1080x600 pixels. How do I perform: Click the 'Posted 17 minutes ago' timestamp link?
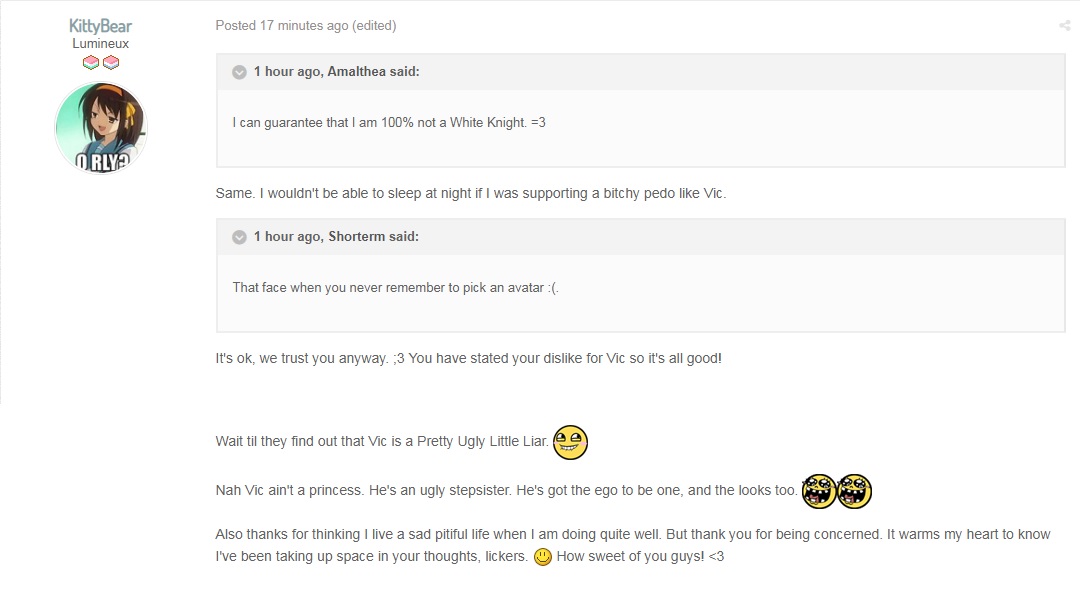[282, 25]
